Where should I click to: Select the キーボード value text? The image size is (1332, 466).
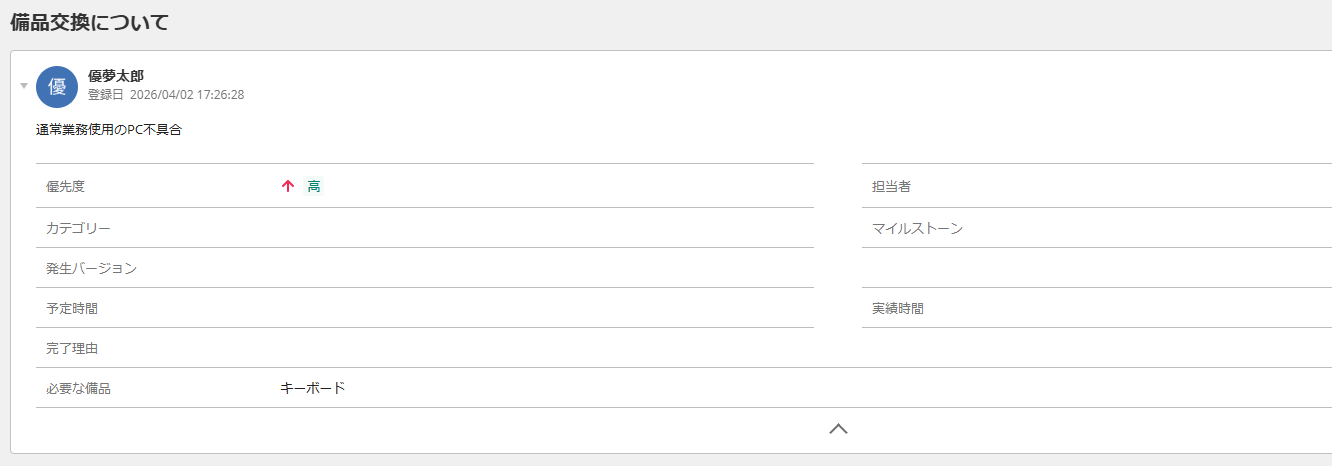313,388
